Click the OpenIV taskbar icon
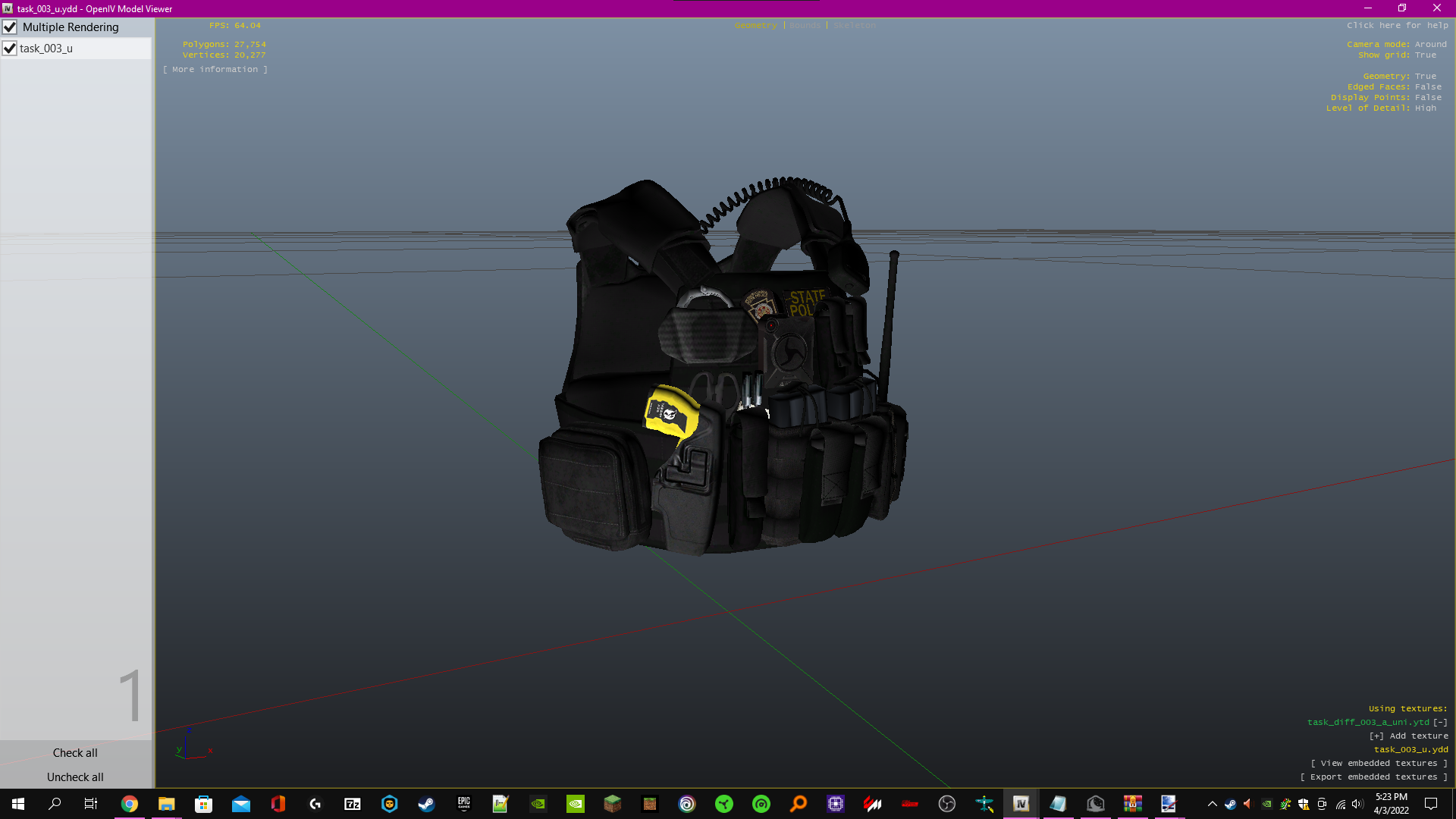Image resolution: width=1456 pixels, height=819 pixels. [x=1021, y=804]
